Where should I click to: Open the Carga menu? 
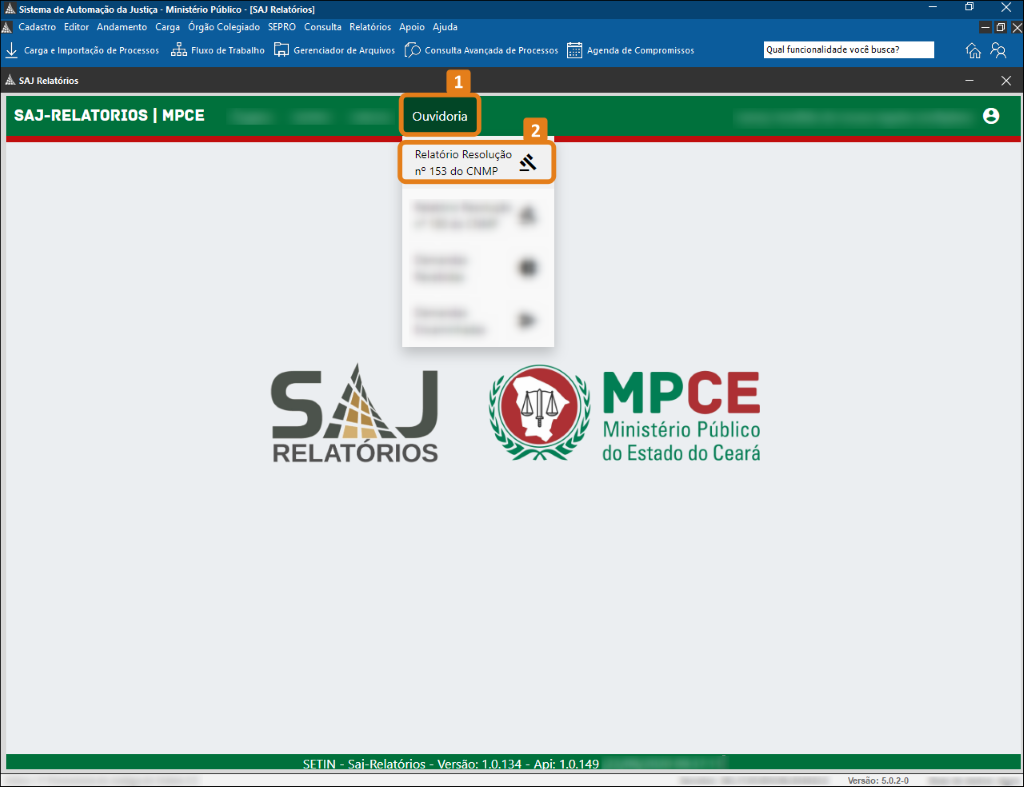[167, 27]
